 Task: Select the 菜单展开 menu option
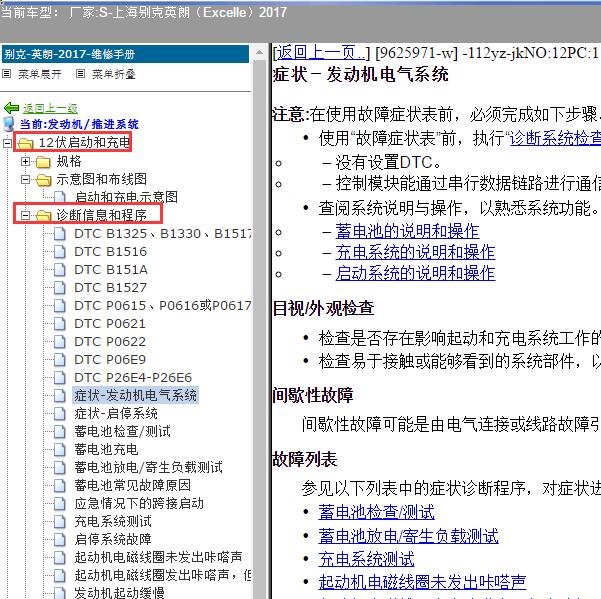pyautogui.click(x=39, y=74)
